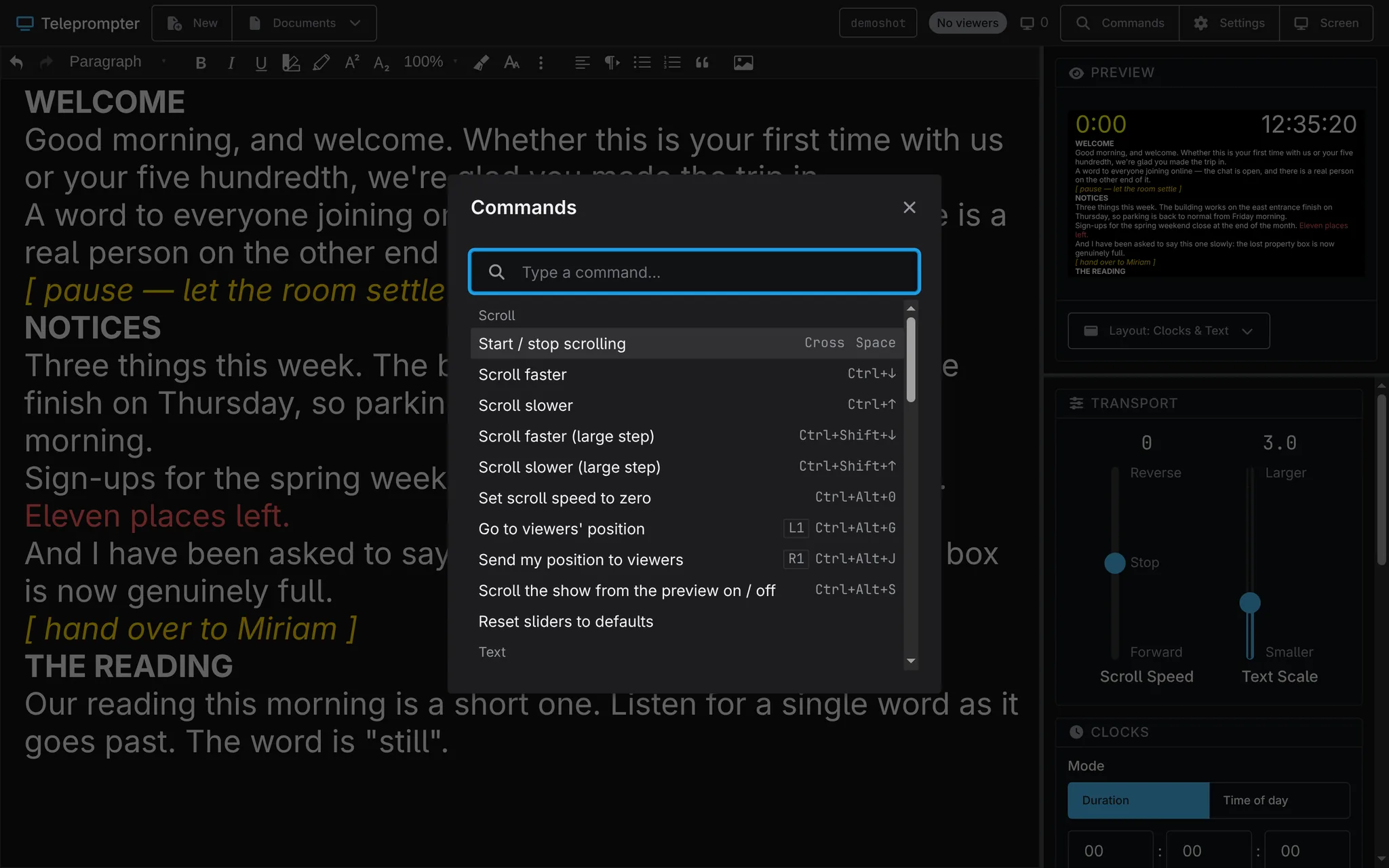Choose Scroll slower command
Screen dimensions: 1389x868
click(686, 406)
